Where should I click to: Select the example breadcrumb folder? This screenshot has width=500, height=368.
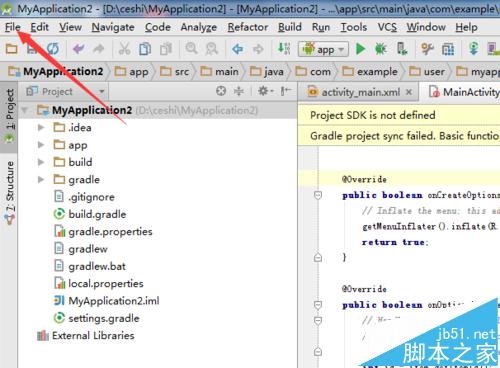[x=370, y=71]
